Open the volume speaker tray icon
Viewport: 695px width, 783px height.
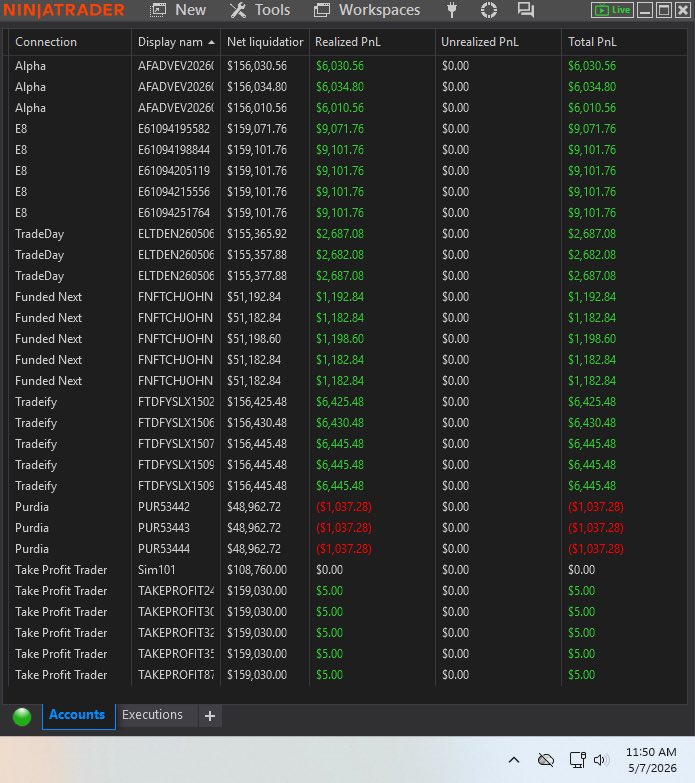(x=601, y=760)
